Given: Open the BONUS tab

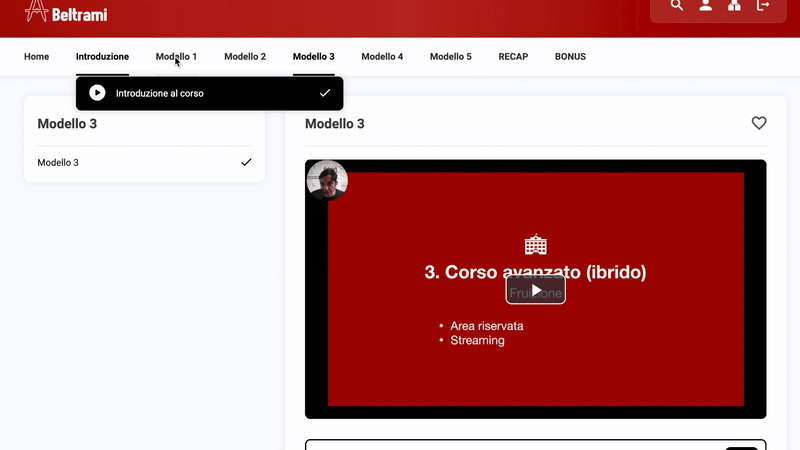Looking at the screenshot, I should click(x=570, y=57).
